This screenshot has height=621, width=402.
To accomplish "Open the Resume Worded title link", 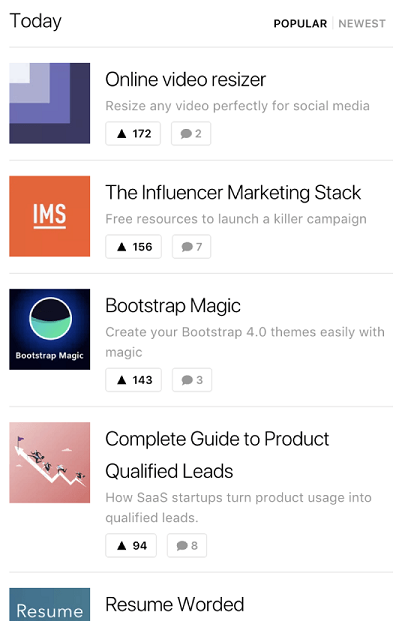I will coord(174,604).
